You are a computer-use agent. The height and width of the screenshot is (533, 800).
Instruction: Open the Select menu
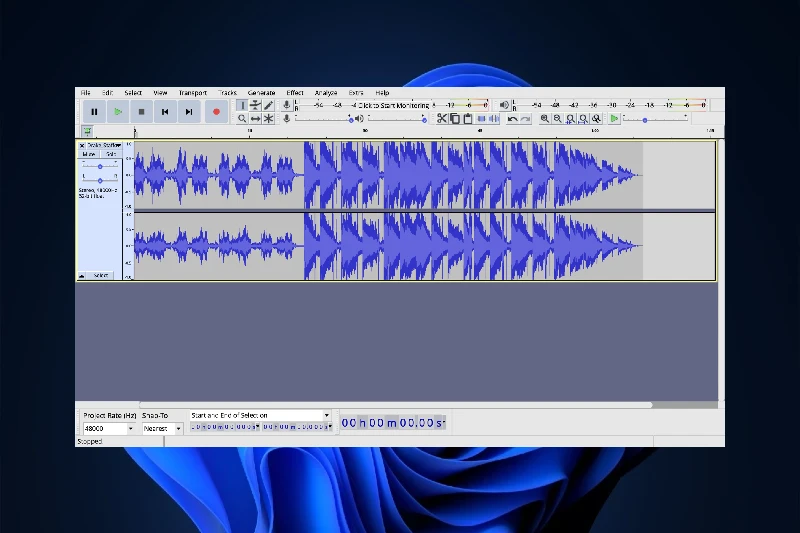(133, 93)
